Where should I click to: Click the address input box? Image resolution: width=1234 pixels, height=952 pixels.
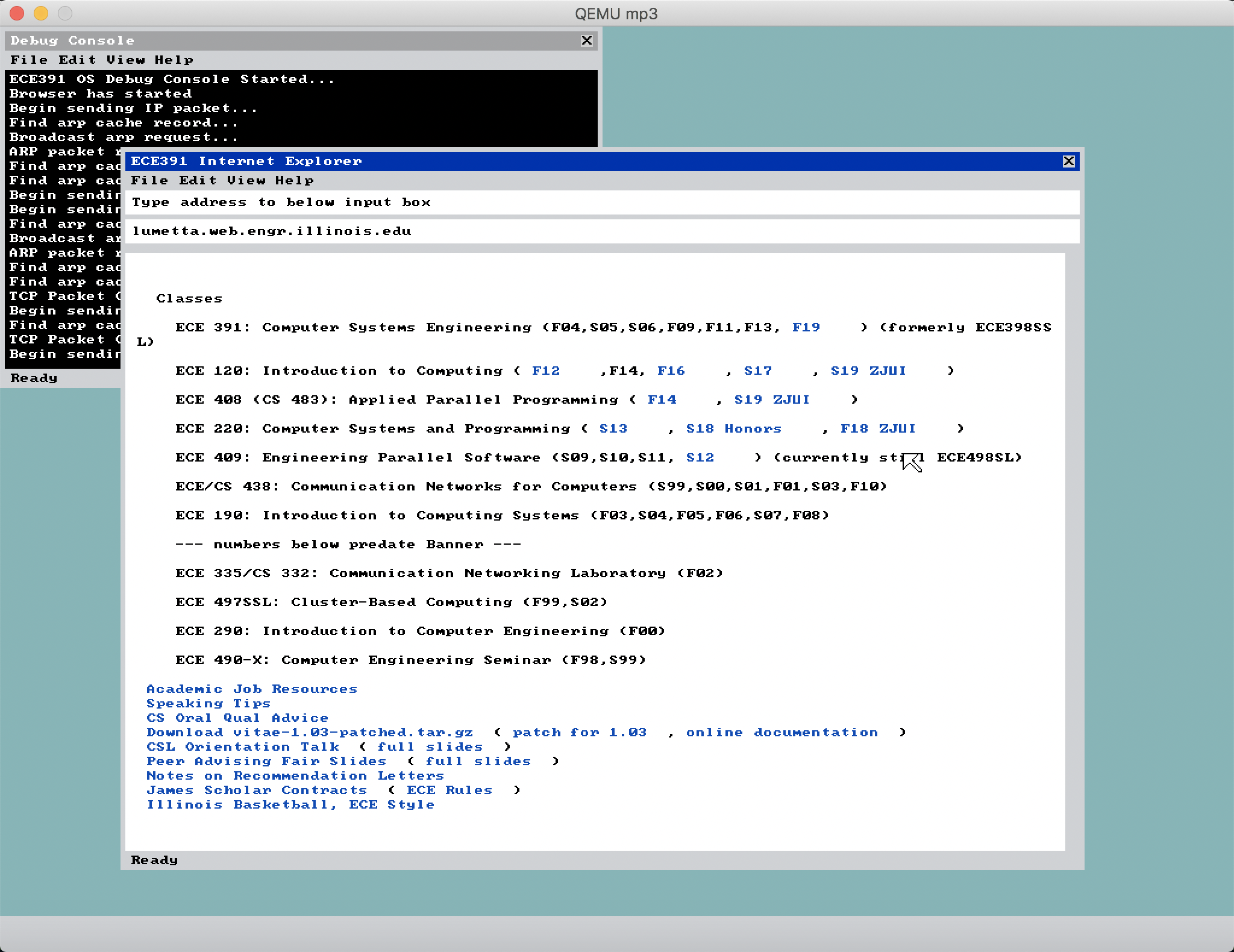pyautogui.click(x=601, y=231)
